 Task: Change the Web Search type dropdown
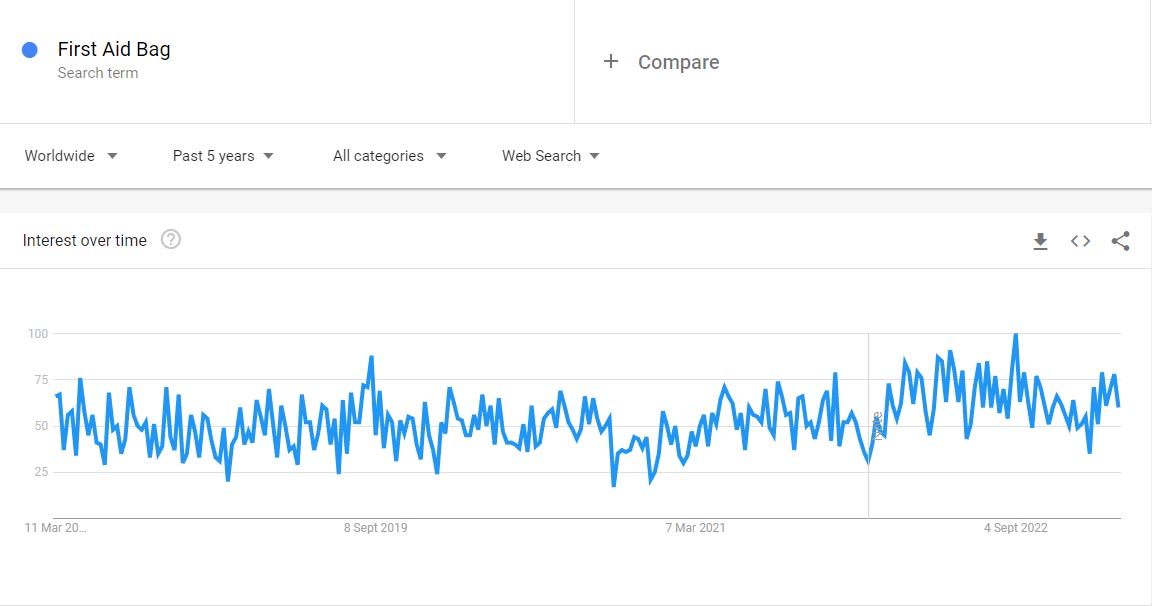tap(550, 156)
